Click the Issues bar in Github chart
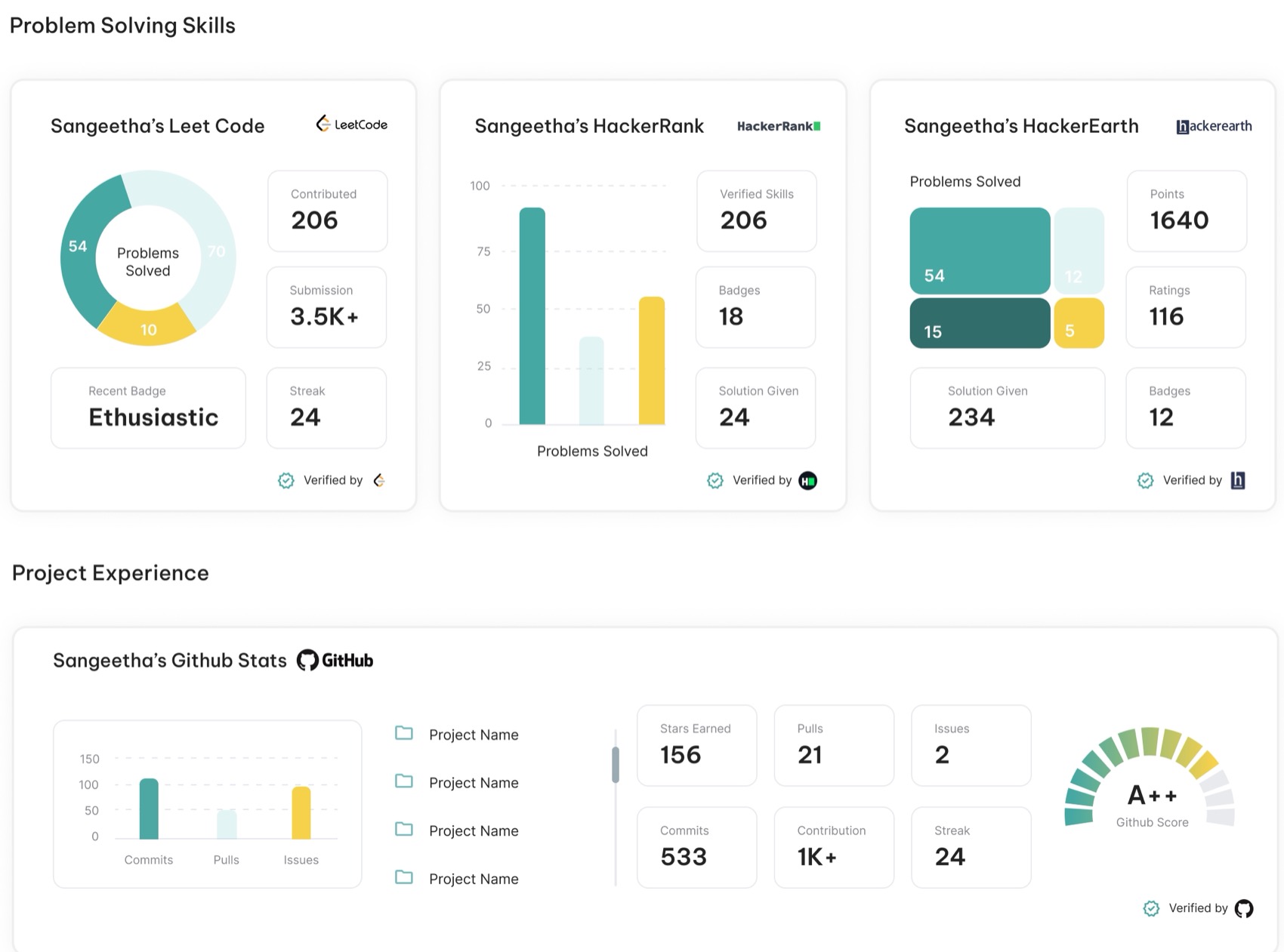The height and width of the screenshot is (952, 1284). coord(301,813)
